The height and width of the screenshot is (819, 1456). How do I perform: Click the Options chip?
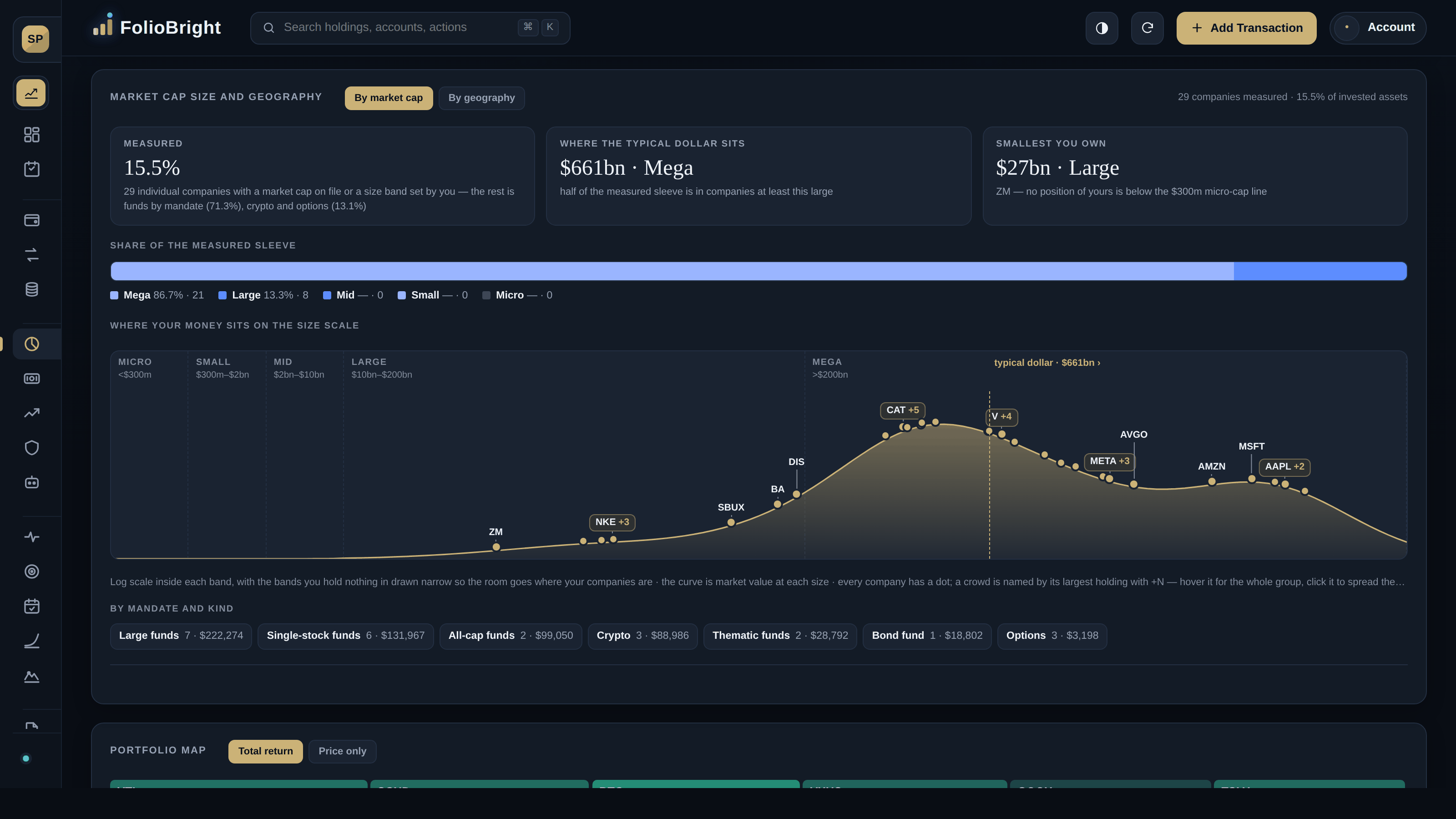click(x=1052, y=636)
